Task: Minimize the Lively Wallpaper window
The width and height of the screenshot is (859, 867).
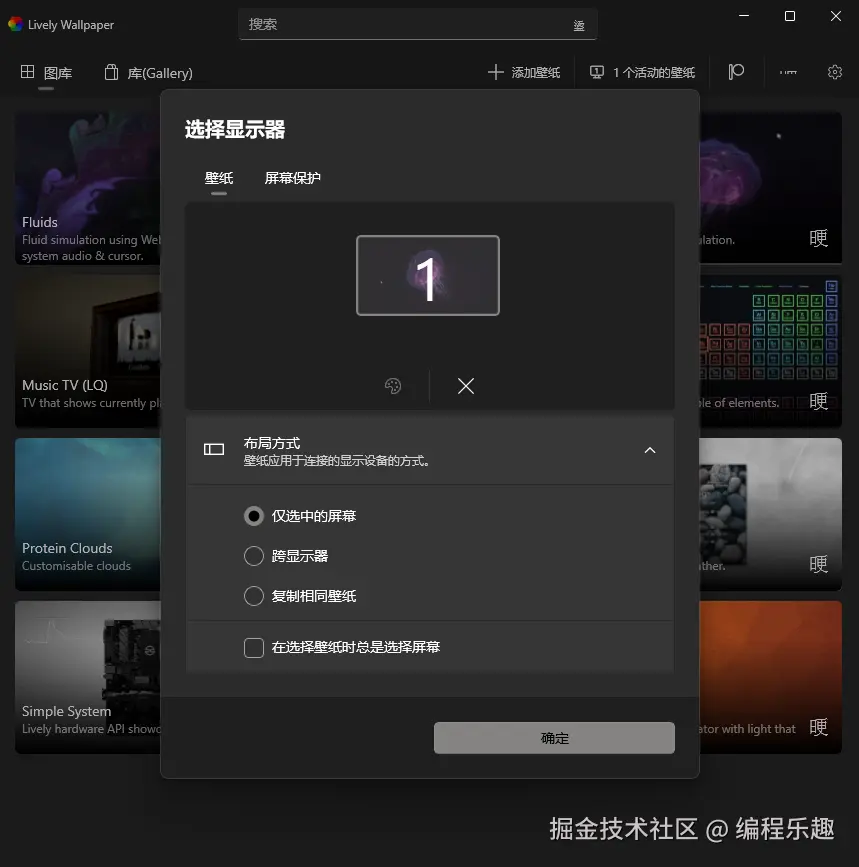Action: click(744, 16)
